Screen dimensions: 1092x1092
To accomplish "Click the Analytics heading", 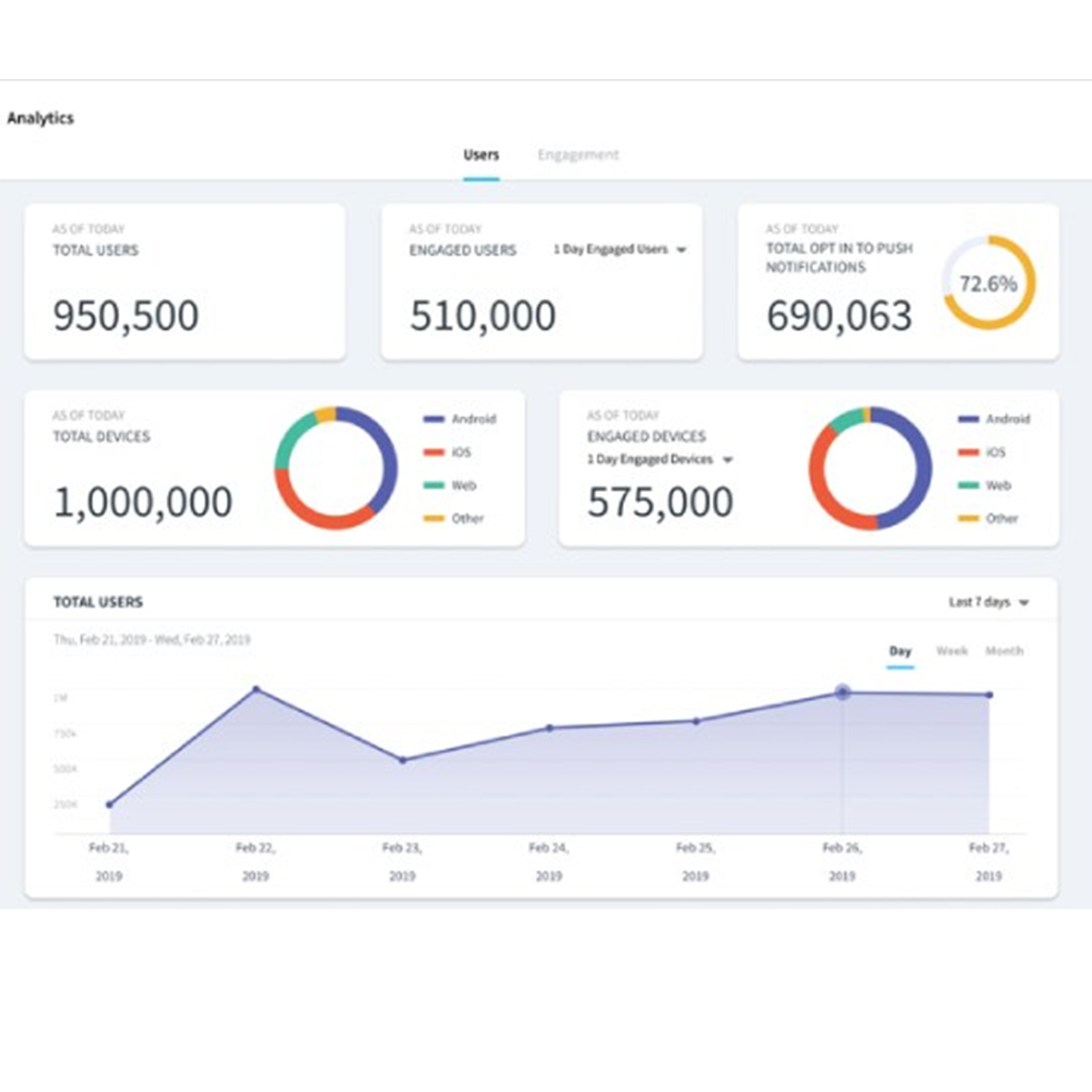I will (42, 118).
